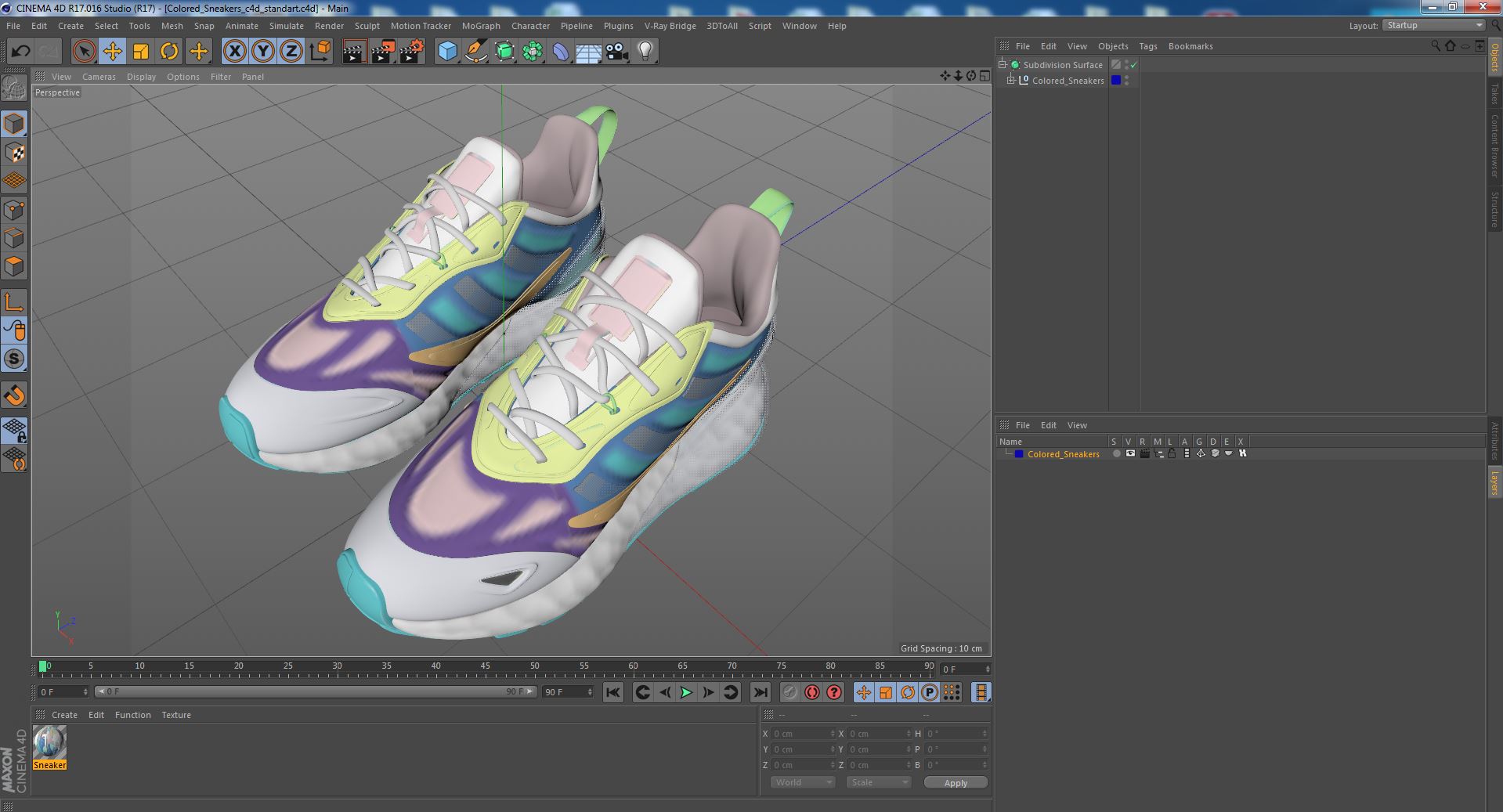Open the Cube primitive tool

click(x=447, y=52)
